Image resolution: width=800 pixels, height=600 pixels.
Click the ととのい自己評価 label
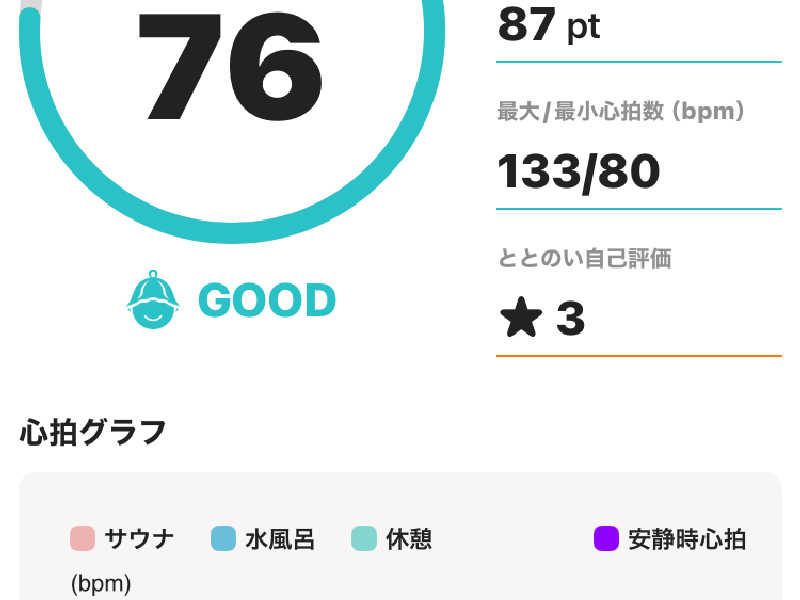(x=585, y=258)
